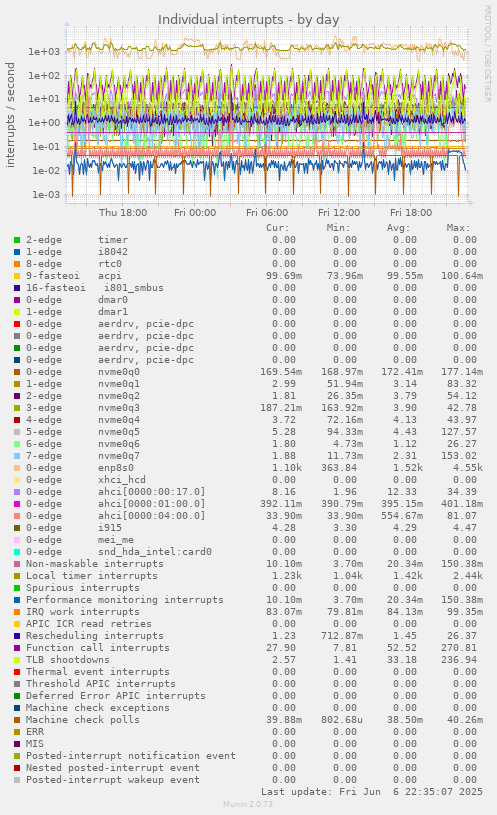The image size is (497, 815).
Task: Click the Avg column header
Action: tap(398, 228)
